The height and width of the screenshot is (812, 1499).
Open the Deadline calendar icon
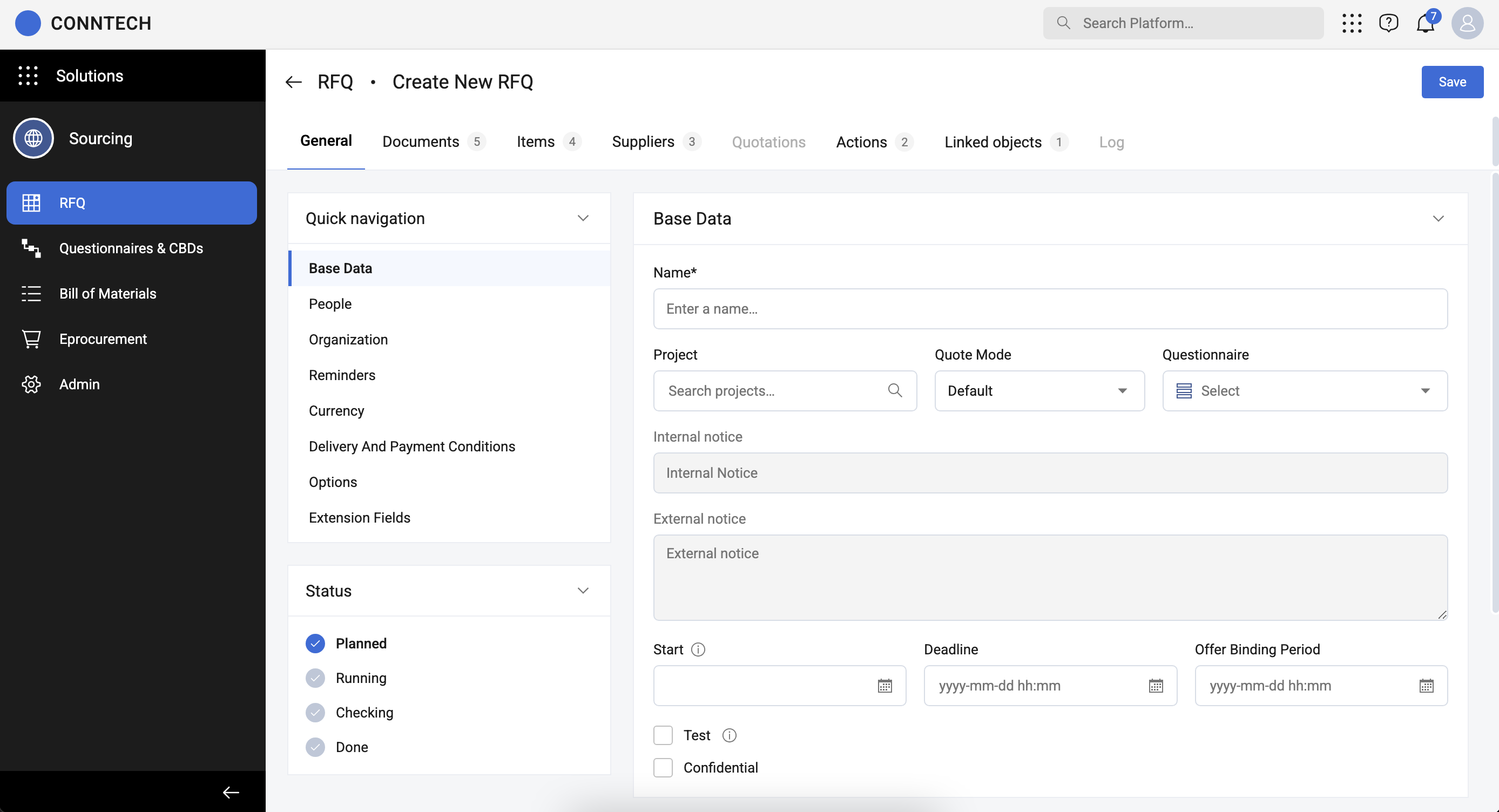click(x=1156, y=686)
